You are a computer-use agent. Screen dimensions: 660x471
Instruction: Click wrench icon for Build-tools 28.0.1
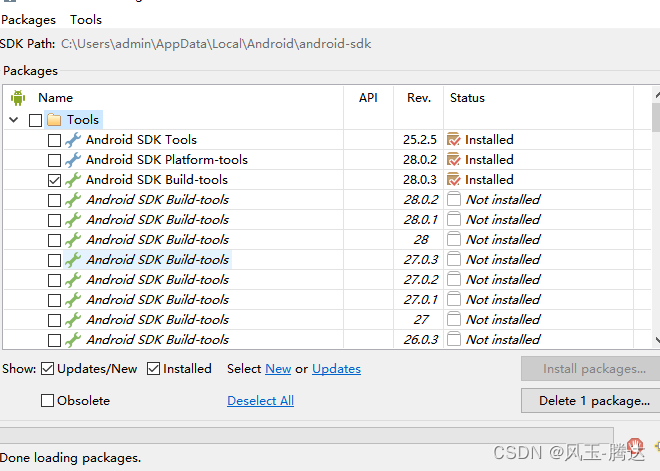click(x=73, y=220)
